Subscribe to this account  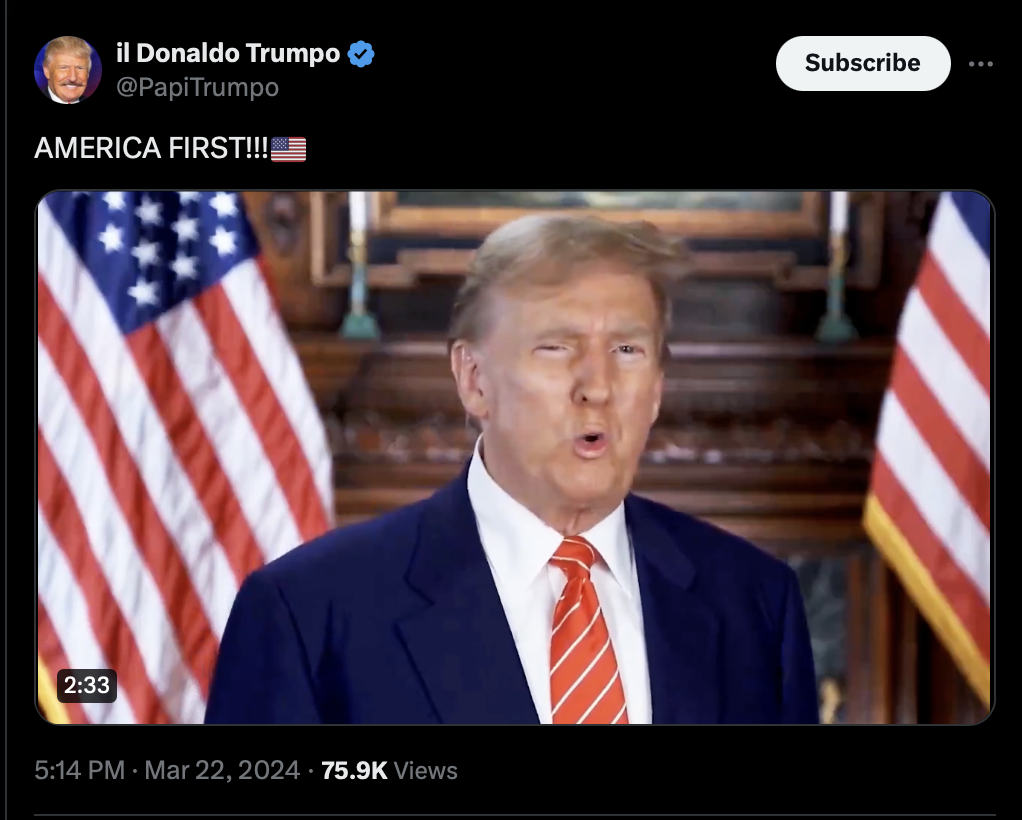[x=862, y=63]
